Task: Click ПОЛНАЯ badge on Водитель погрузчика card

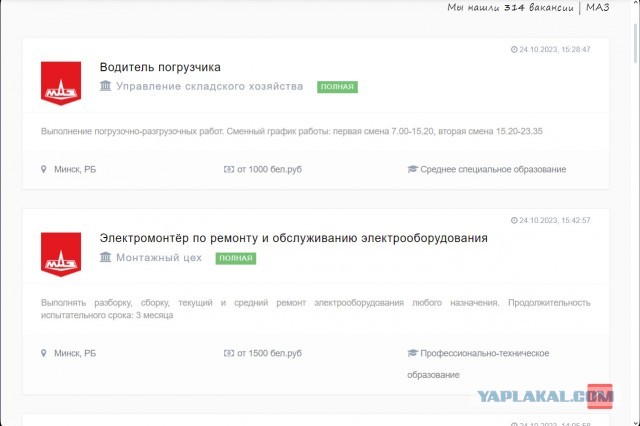Action: pyautogui.click(x=337, y=87)
